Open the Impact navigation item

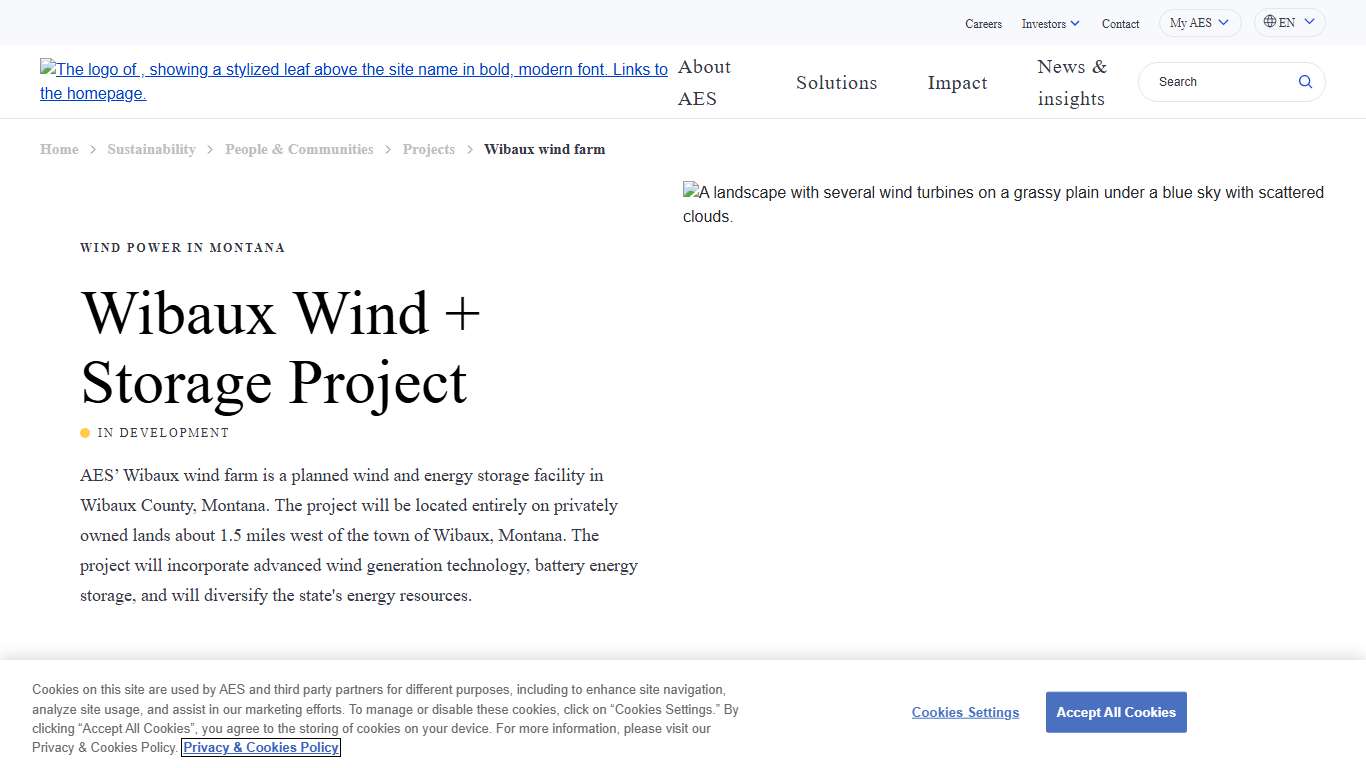click(957, 82)
